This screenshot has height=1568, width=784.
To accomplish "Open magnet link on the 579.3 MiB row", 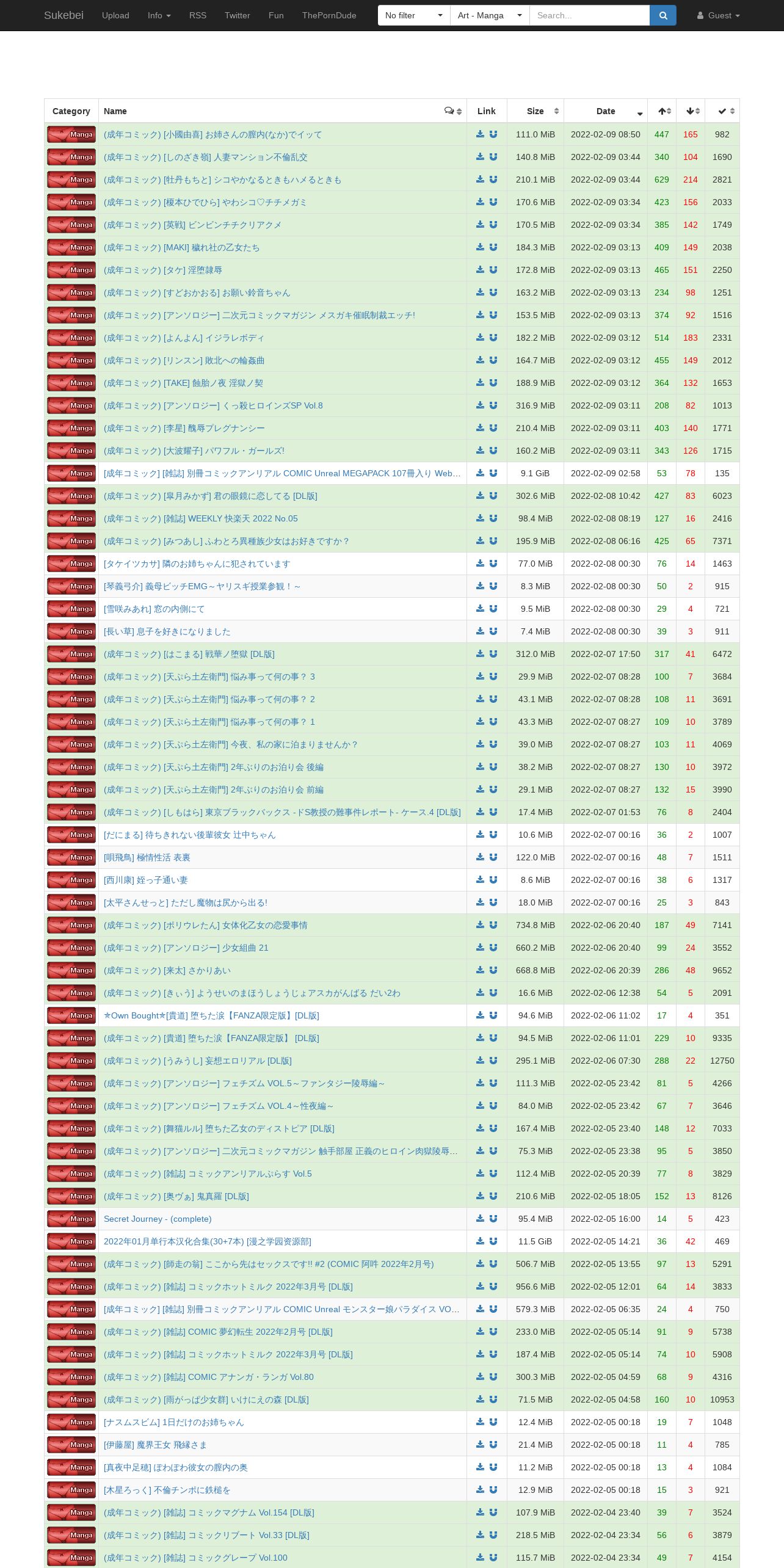I will tap(493, 1309).
